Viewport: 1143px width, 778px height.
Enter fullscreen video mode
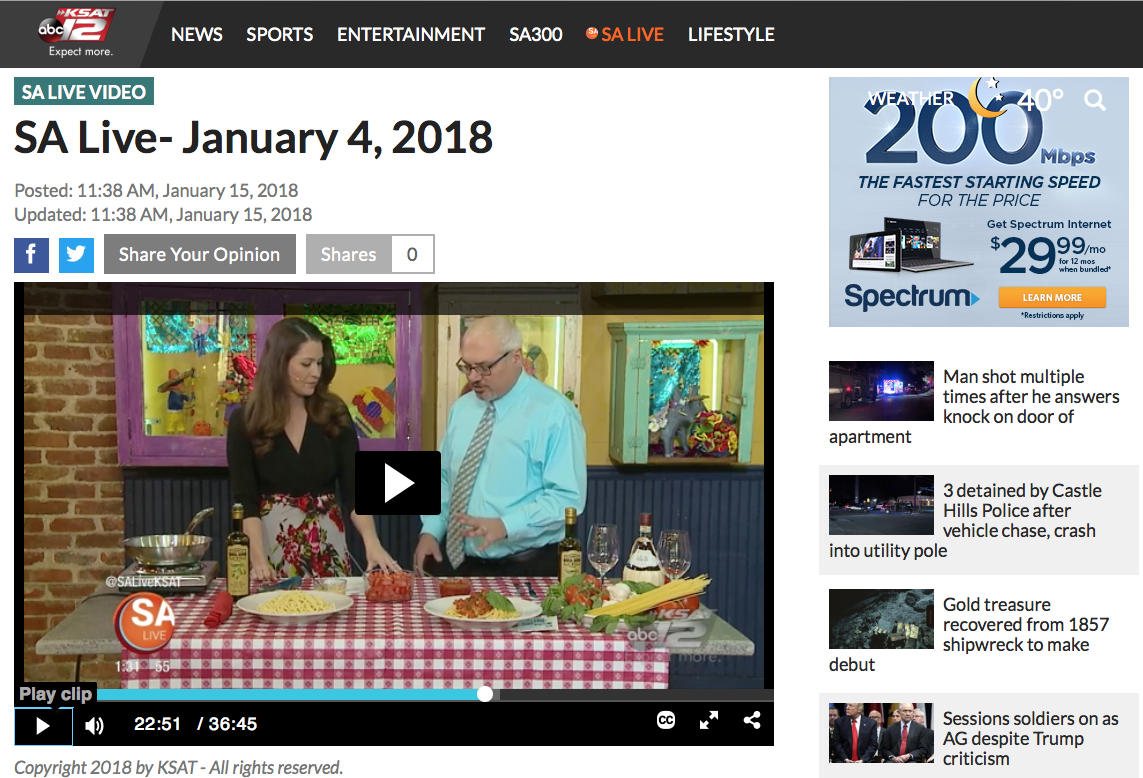pos(709,720)
